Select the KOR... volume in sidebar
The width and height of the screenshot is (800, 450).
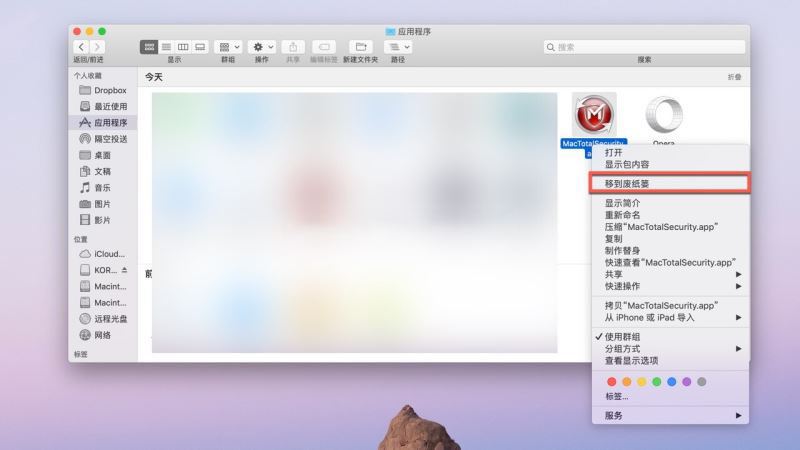click(x=98, y=270)
